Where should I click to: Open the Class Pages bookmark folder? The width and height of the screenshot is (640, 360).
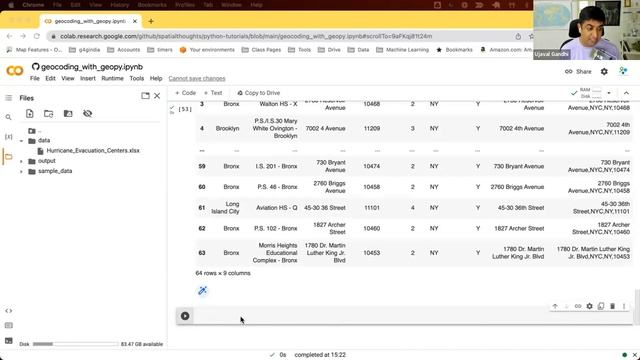click(x=261, y=50)
